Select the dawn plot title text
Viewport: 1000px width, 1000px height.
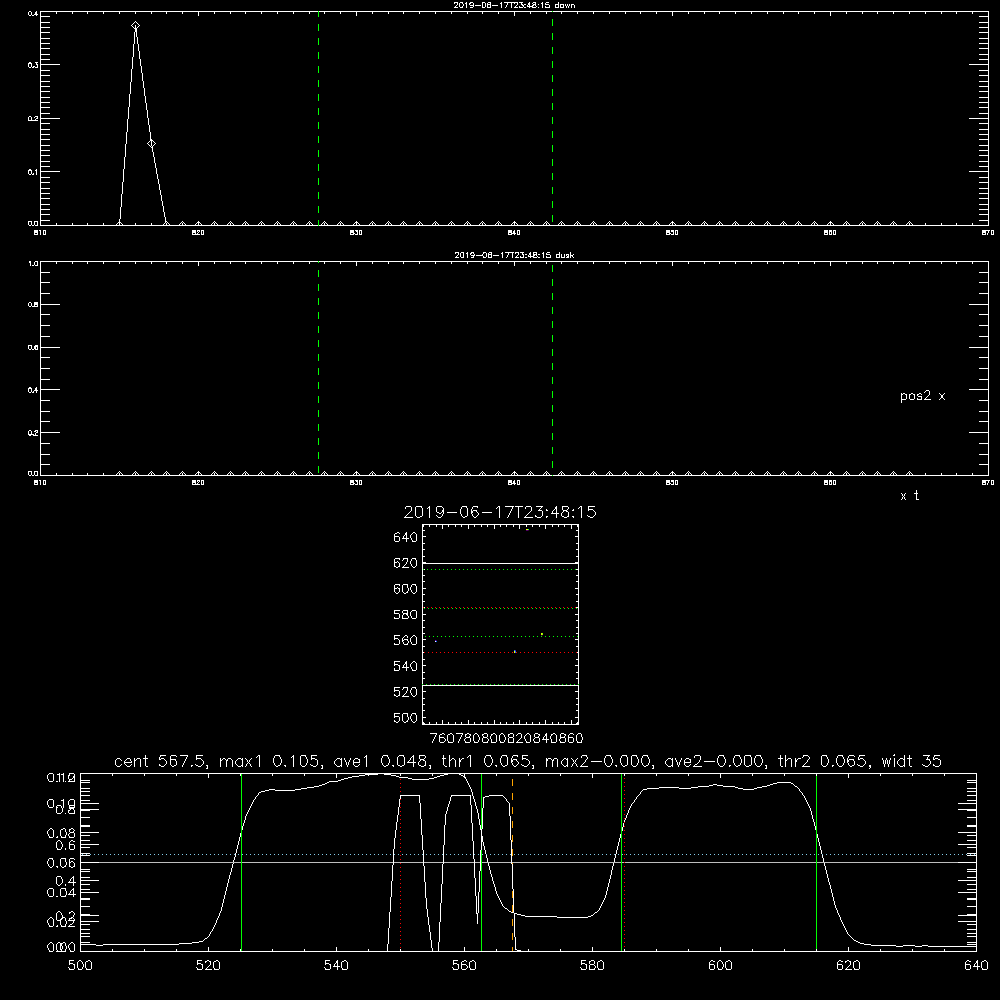(x=514, y=5)
